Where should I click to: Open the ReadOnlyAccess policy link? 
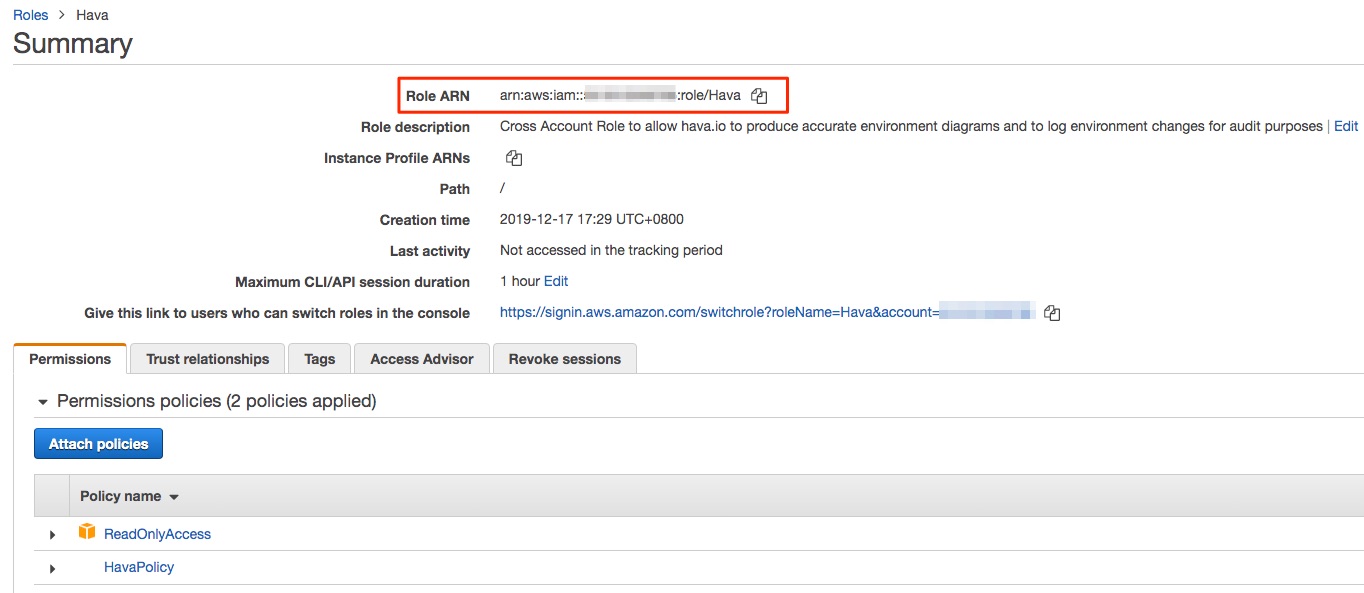(x=157, y=534)
